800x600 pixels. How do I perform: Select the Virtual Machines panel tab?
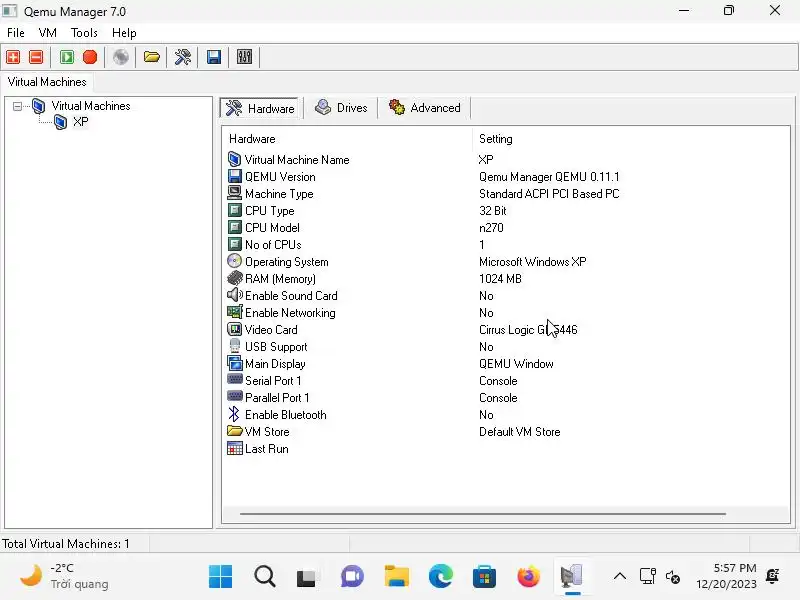coord(47,82)
